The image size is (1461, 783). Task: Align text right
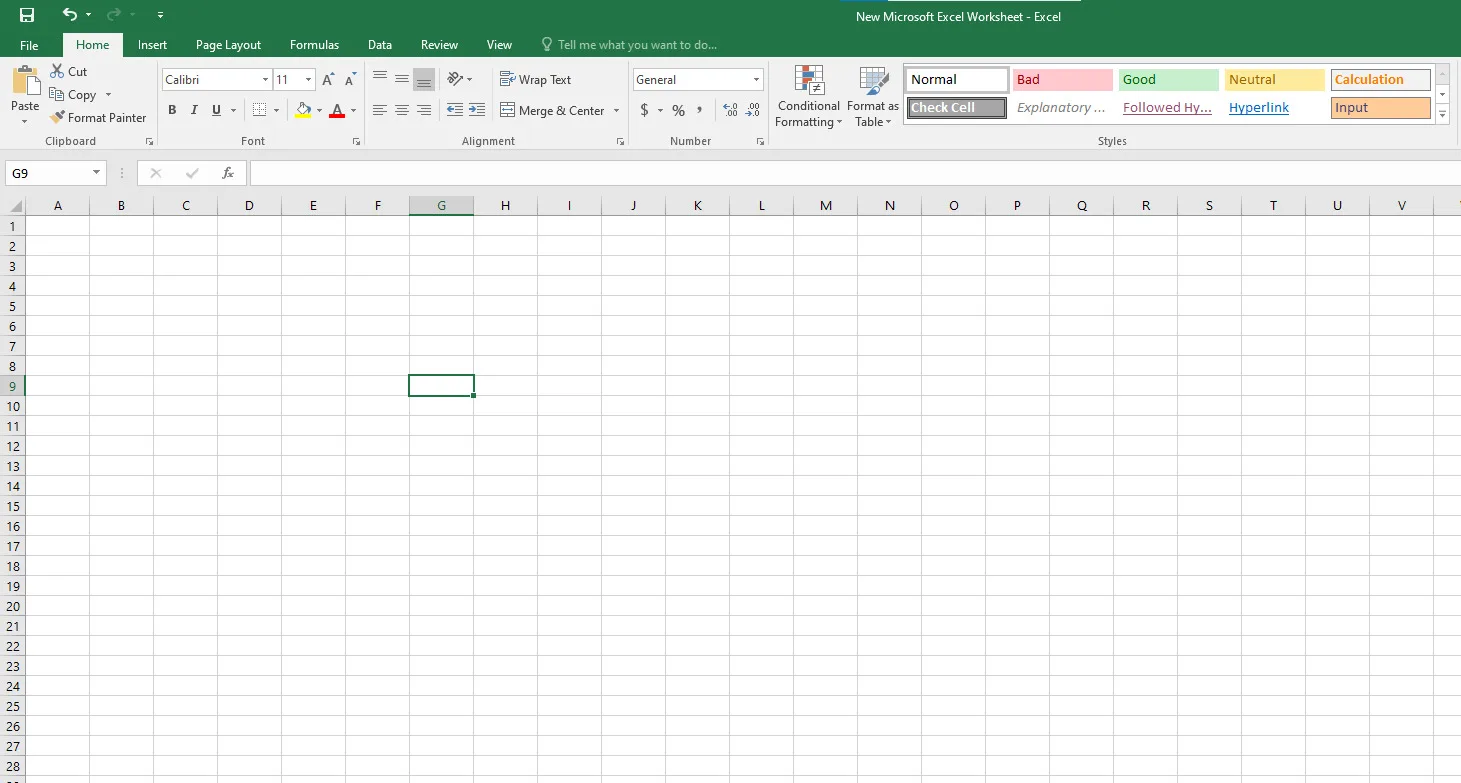[x=424, y=110]
